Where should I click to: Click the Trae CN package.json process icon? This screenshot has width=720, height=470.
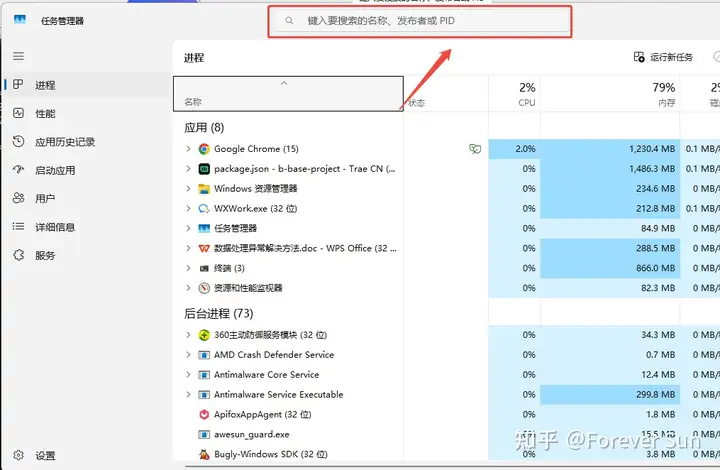tap(204, 169)
